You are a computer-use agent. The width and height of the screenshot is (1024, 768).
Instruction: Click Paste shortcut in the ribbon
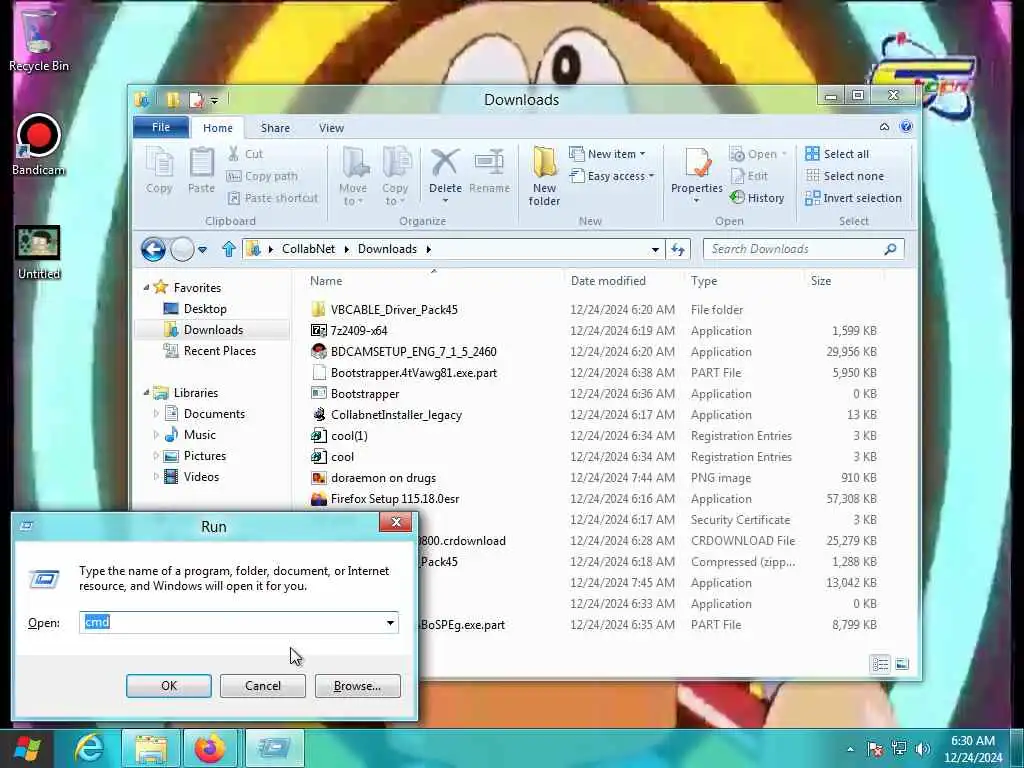(272, 198)
